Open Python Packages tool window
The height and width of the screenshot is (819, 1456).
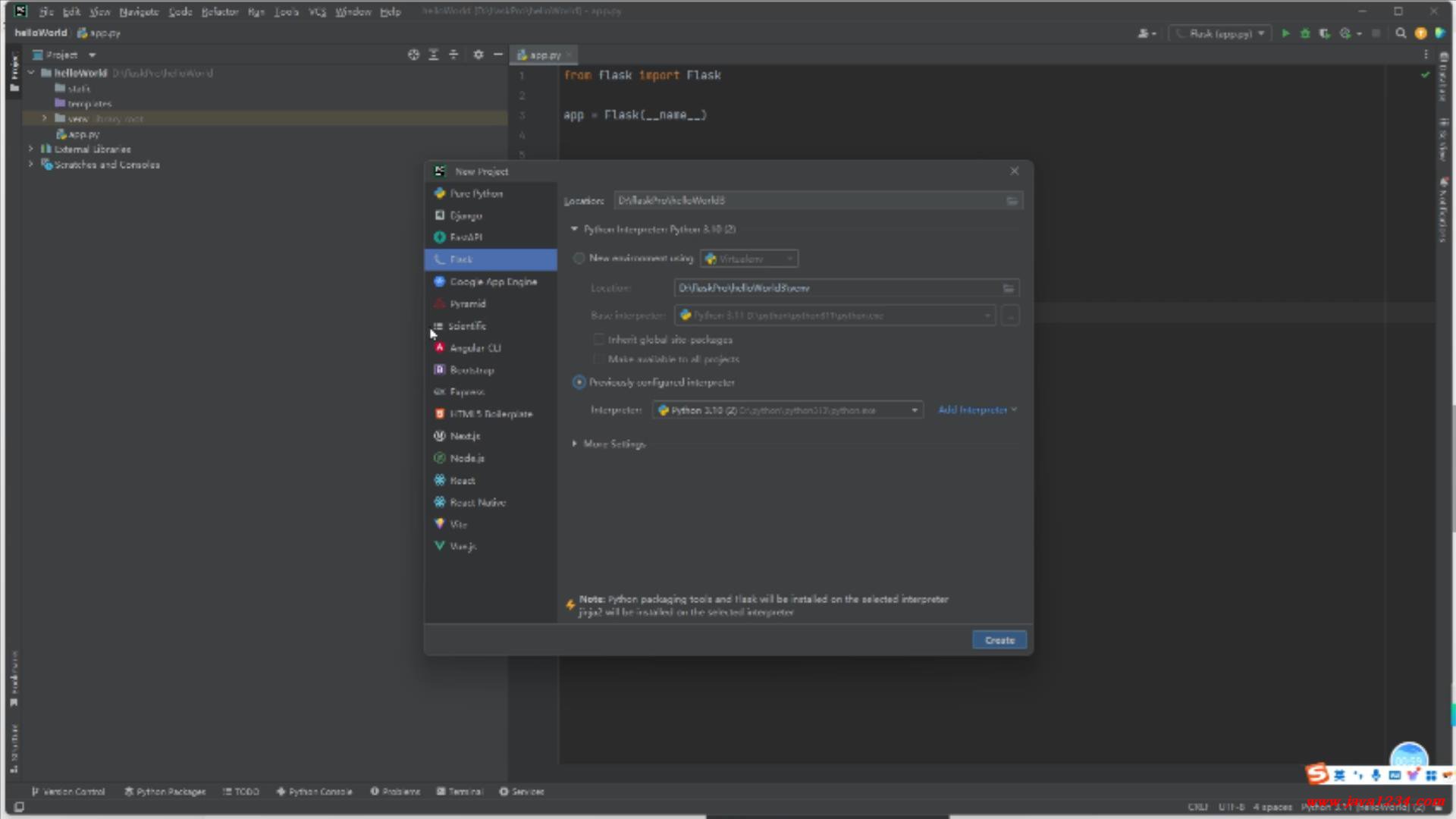point(165,792)
